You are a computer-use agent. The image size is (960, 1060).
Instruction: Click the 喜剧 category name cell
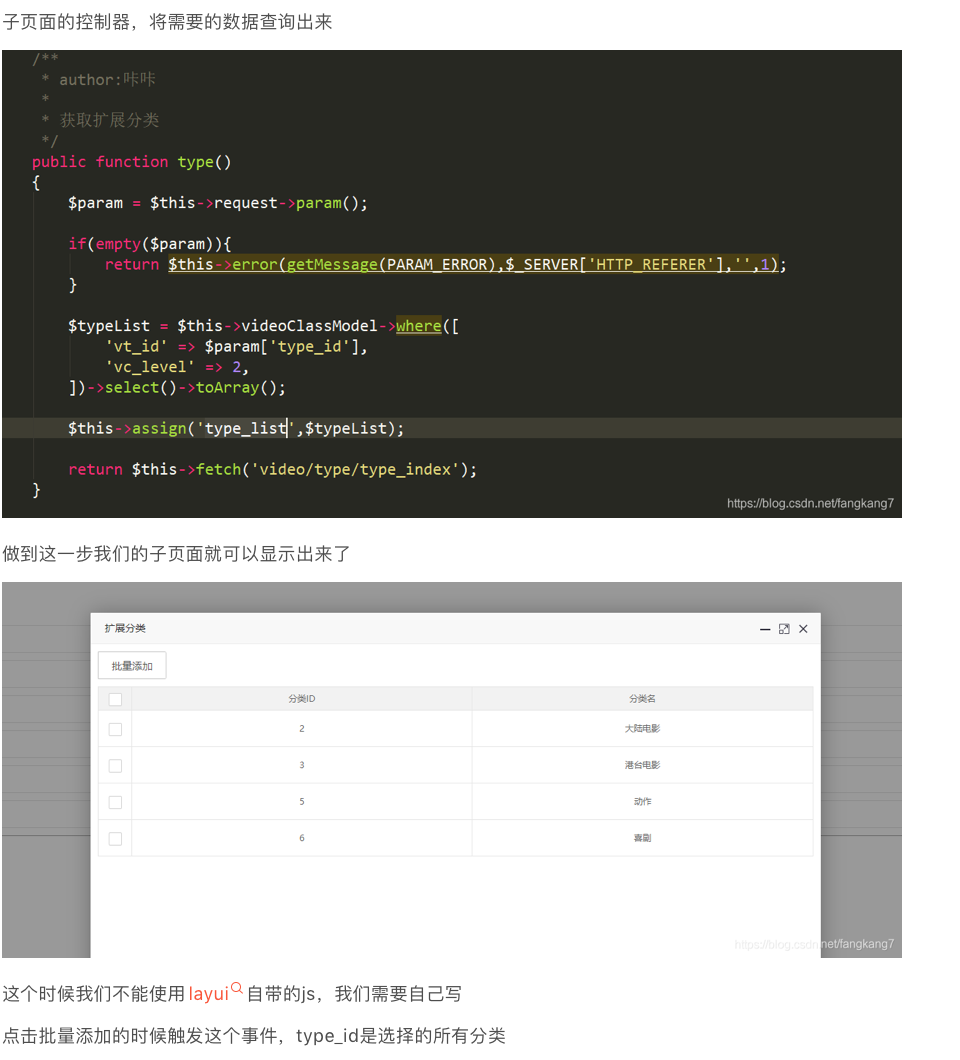[x=642, y=838]
